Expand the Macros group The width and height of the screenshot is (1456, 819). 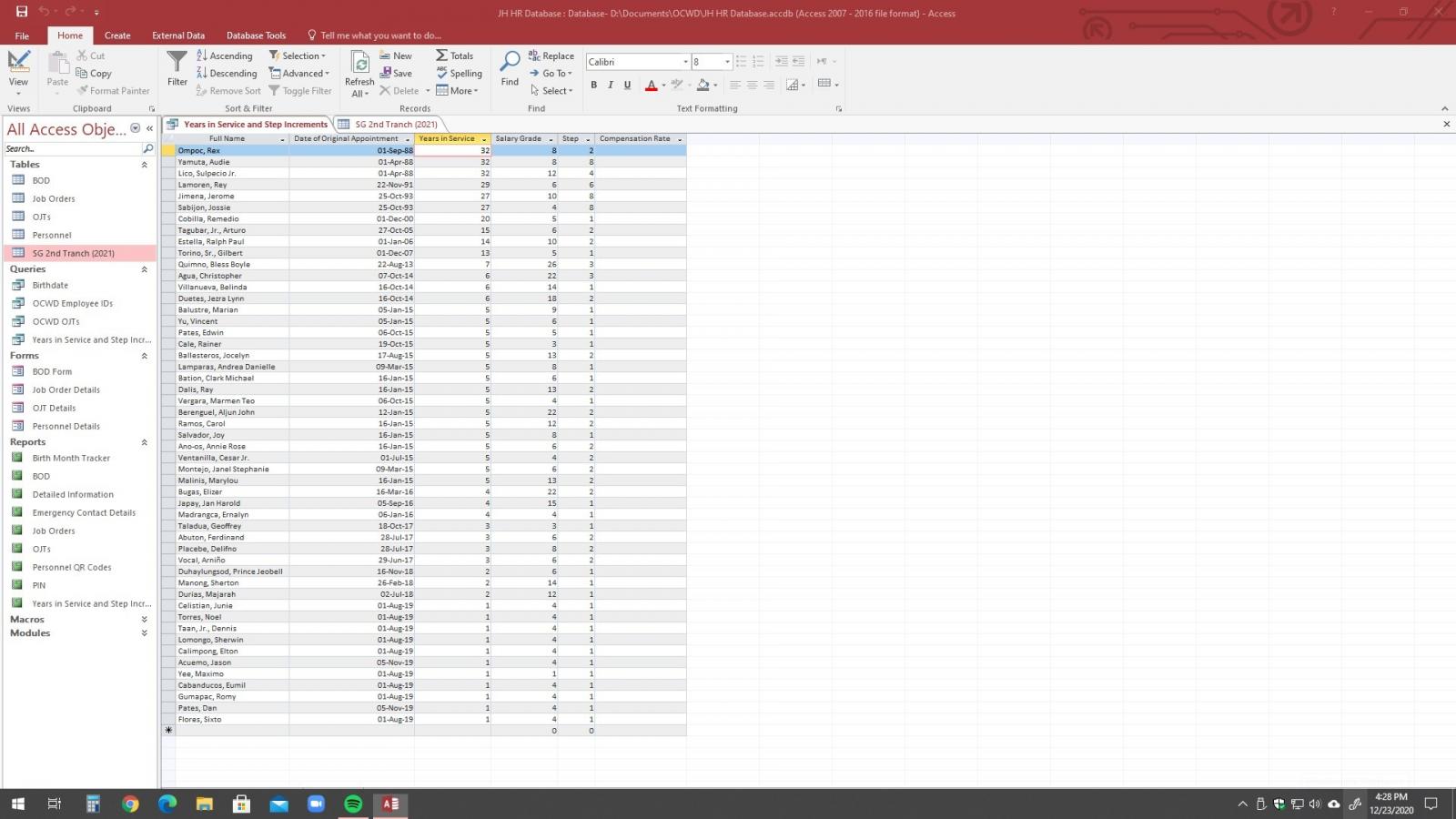click(144, 620)
